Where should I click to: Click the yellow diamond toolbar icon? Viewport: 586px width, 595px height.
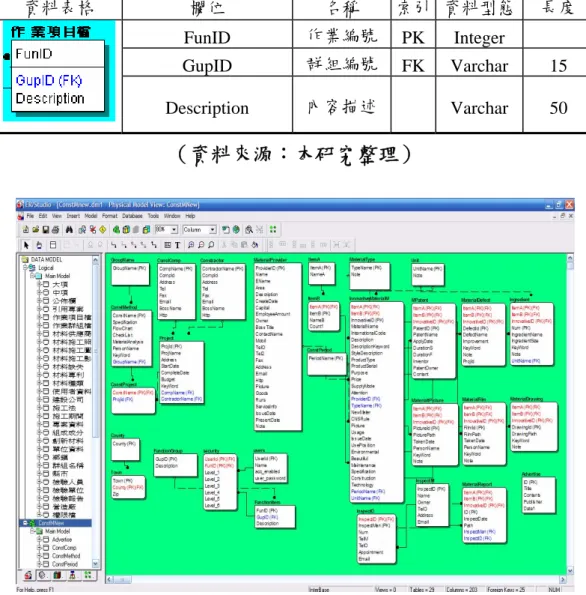coord(102,229)
